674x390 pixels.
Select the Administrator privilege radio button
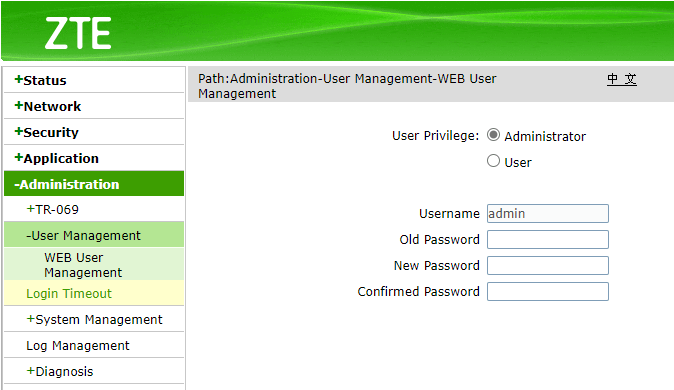[x=493, y=135]
